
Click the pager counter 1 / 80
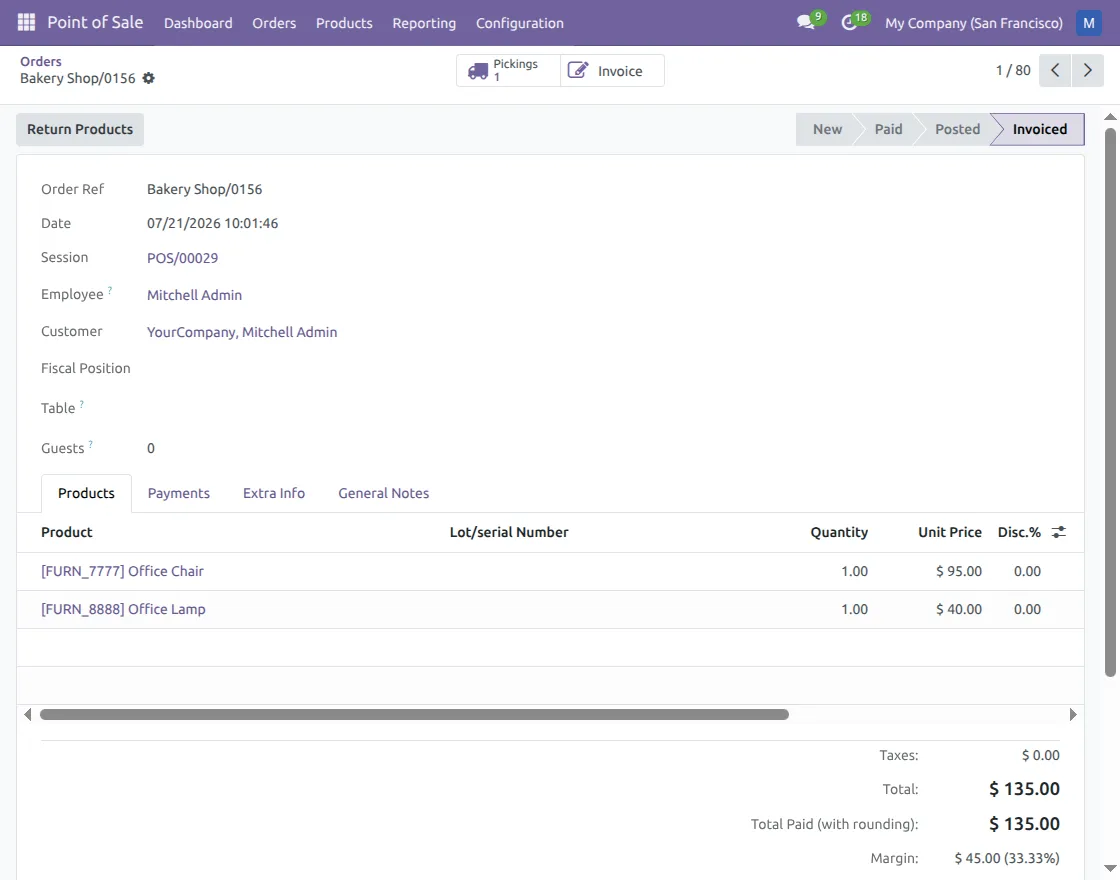tap(1013, 70)
